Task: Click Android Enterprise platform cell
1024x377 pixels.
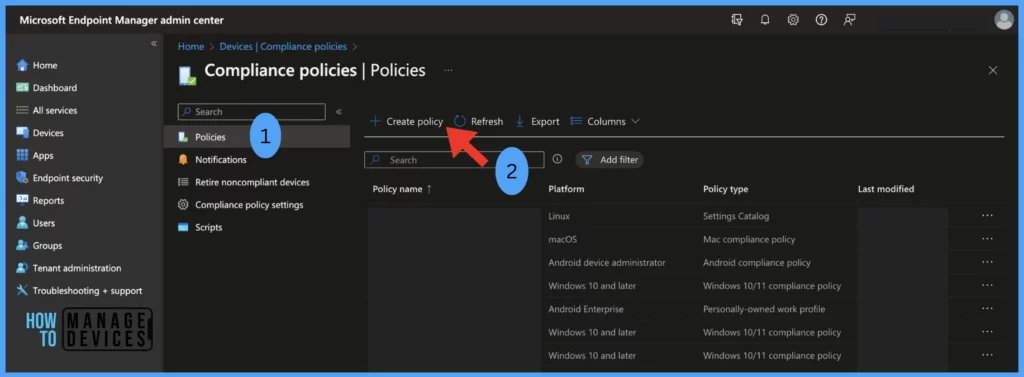Action: 586,309
